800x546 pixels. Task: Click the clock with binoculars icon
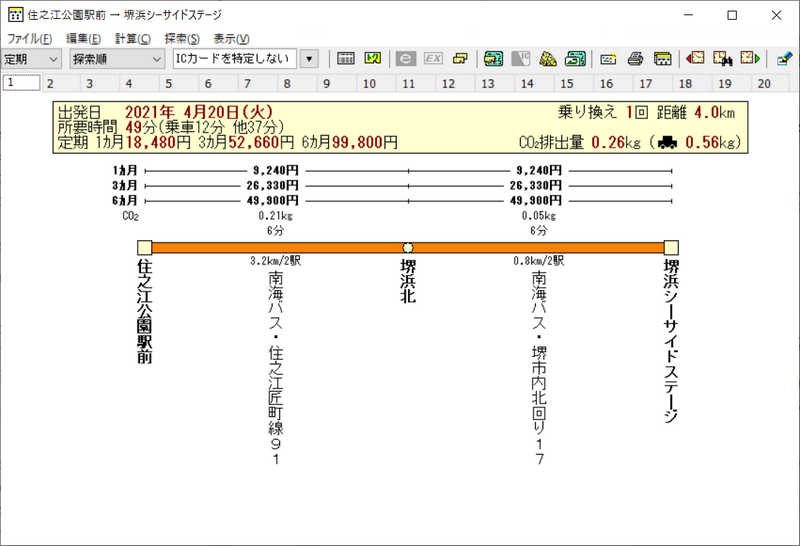(722, 59)
